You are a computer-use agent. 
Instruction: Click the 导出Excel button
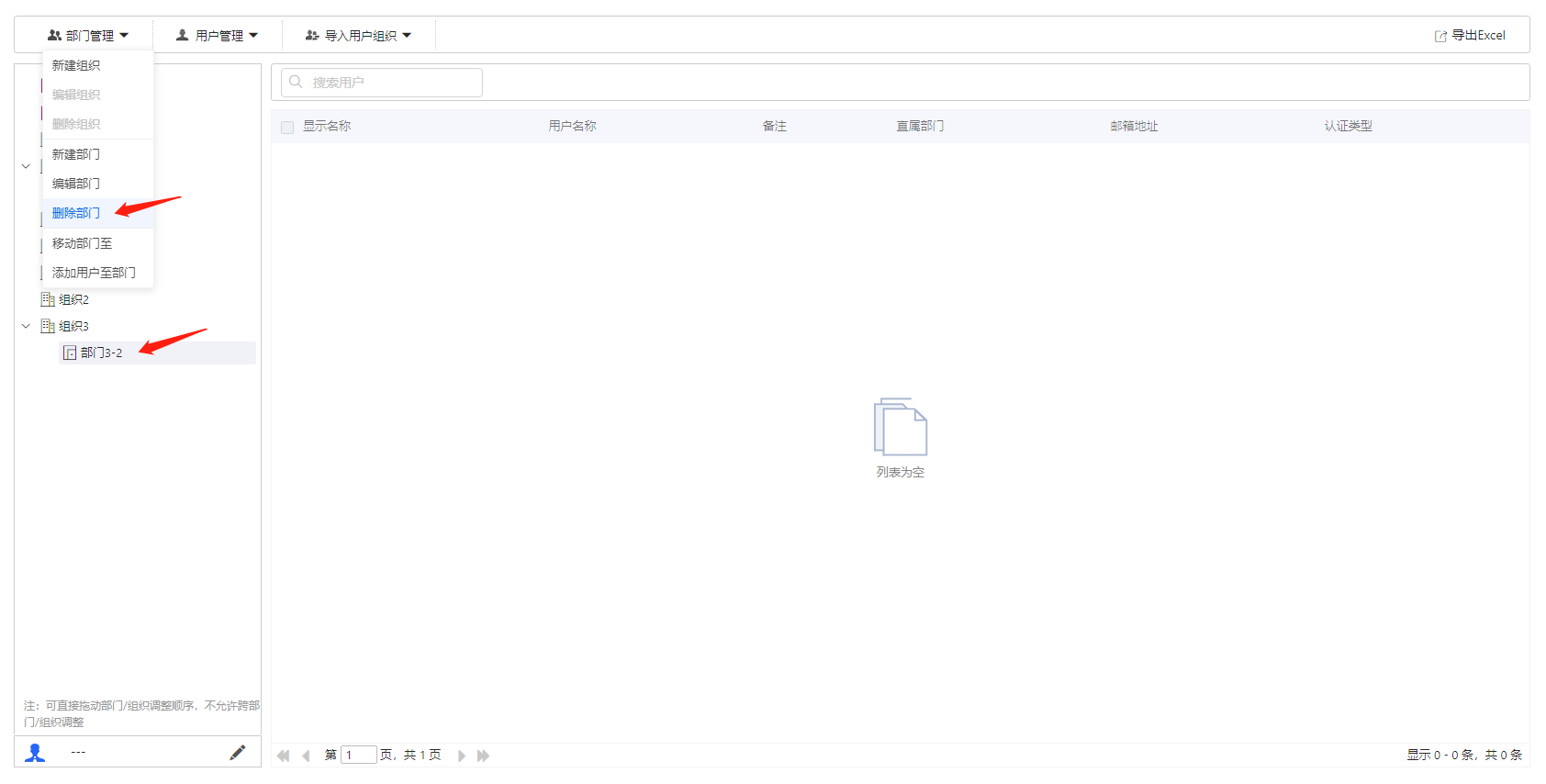(1470, 36)
